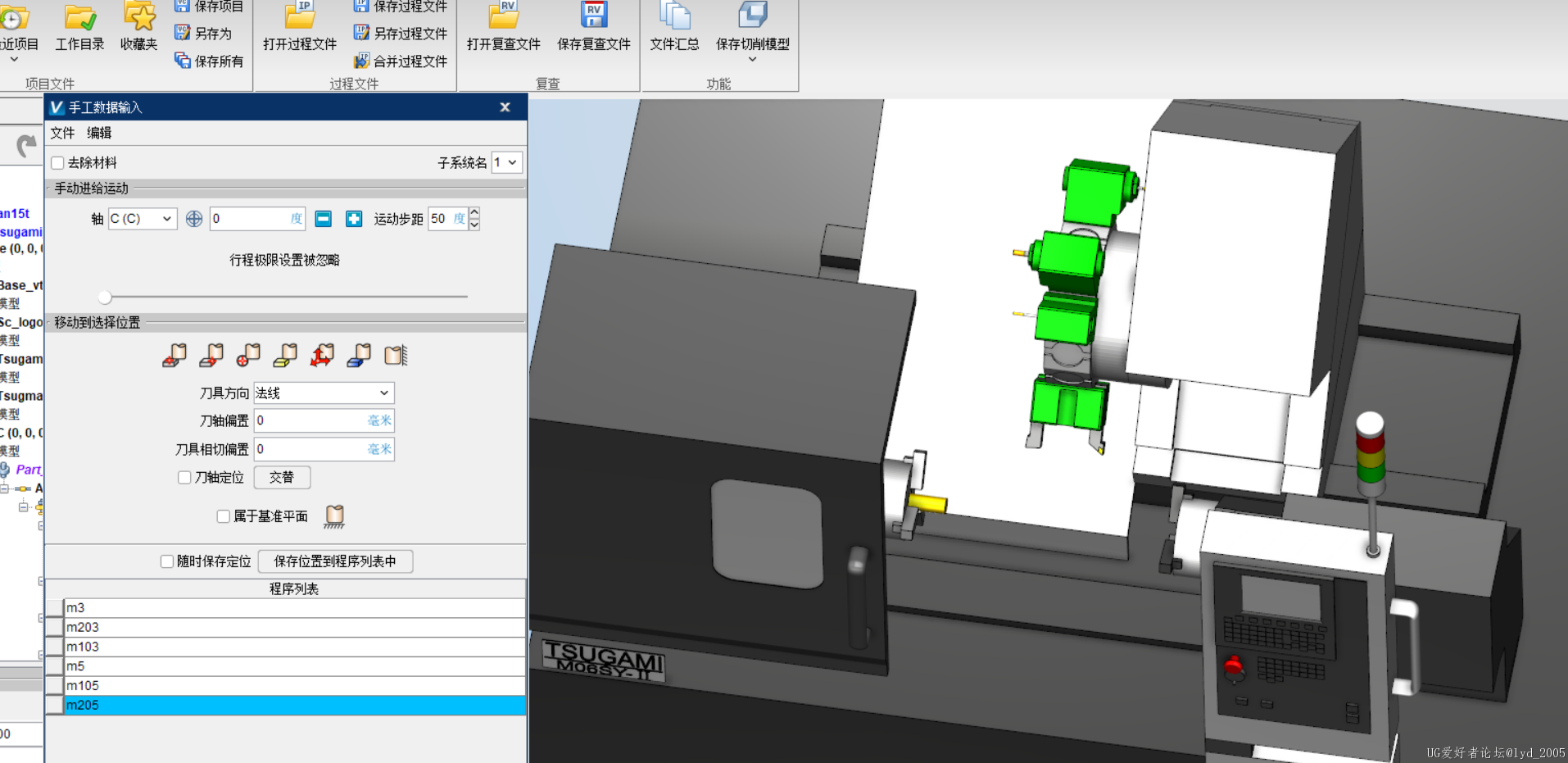Image resolution: width=1568 pixels, height=763 pixels.
Task: Select the m5 row in program list
Action: tap(295, 666)
